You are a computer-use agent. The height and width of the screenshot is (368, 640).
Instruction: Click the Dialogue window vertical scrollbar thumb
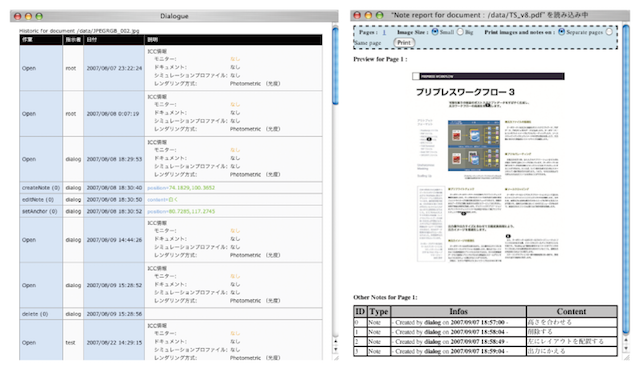click(x=336, y=65)
